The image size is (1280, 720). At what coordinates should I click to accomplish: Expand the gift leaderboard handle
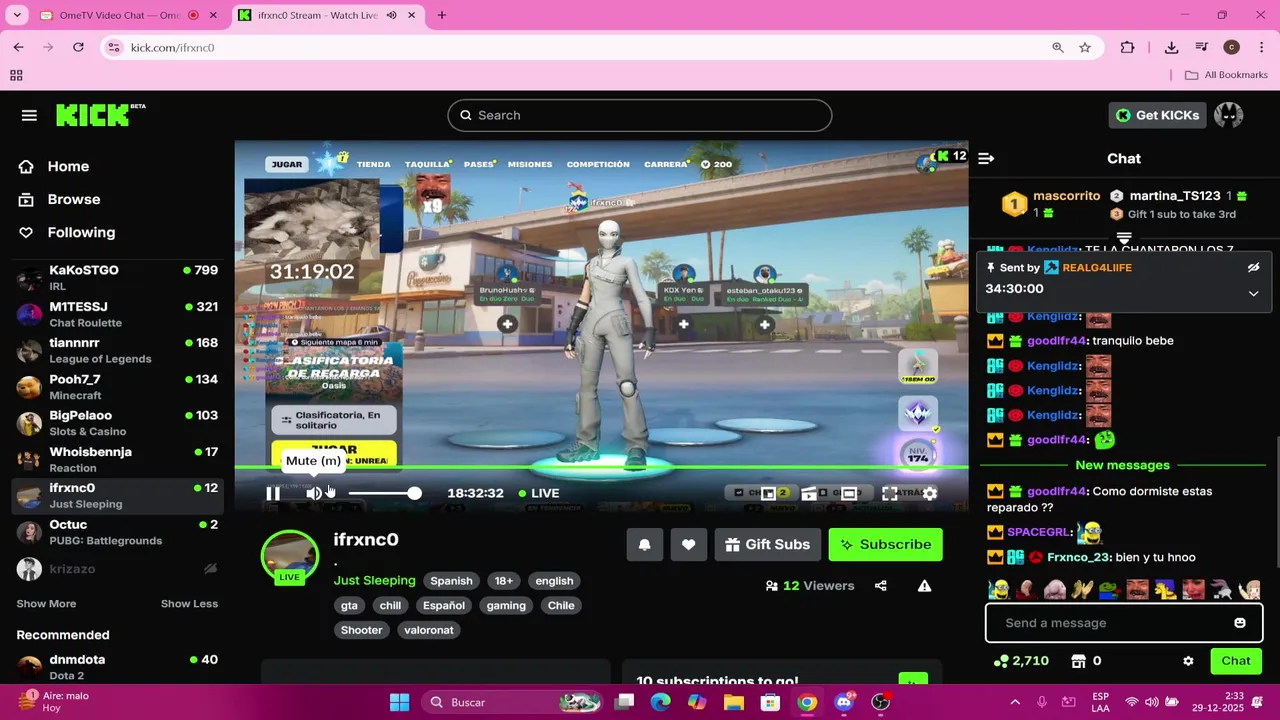[x=1124, y=238]
